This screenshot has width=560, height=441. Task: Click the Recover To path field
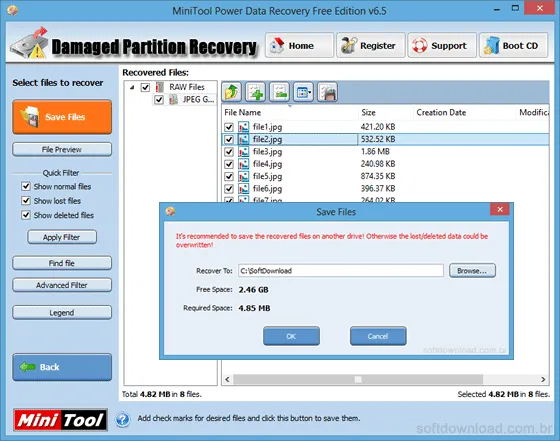(x=341, y=271)
